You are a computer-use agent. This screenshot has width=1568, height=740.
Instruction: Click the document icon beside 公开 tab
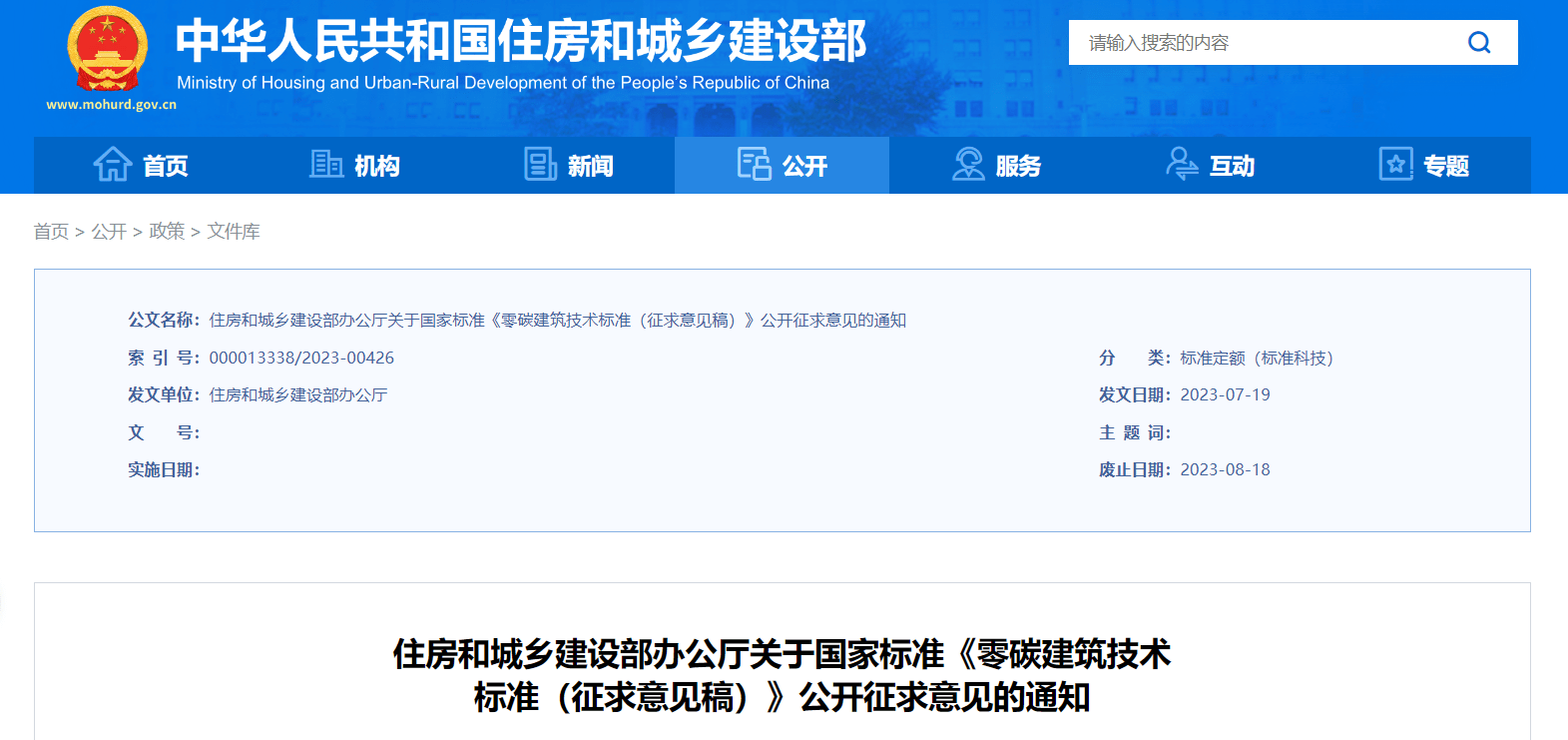(754, 165)
